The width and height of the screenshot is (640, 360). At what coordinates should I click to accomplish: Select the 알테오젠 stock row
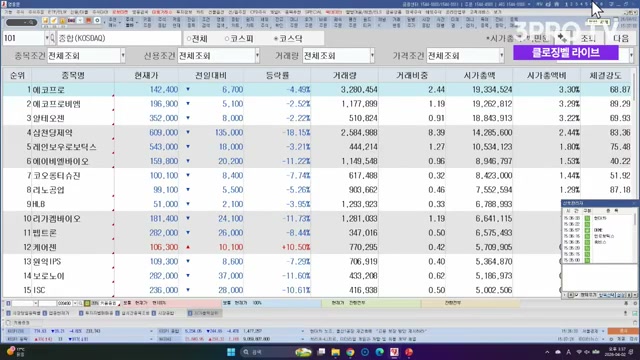pyautogui.click(x=318, y=118)
